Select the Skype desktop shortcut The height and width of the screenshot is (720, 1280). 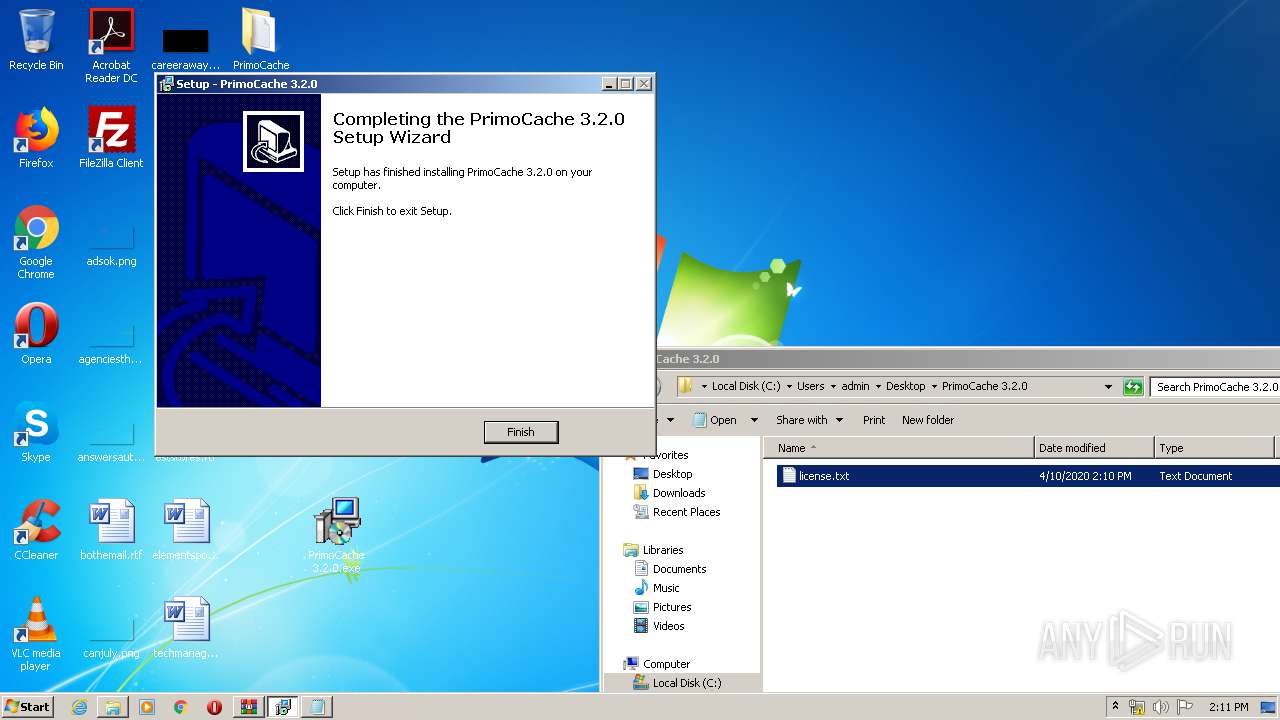point(36,432)
